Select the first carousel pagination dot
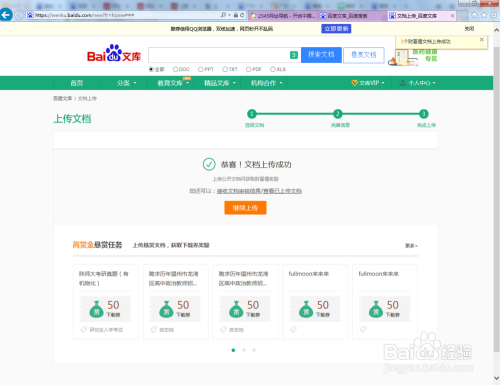The height and width of the screenshot is (385, 500). pos(233,350)
